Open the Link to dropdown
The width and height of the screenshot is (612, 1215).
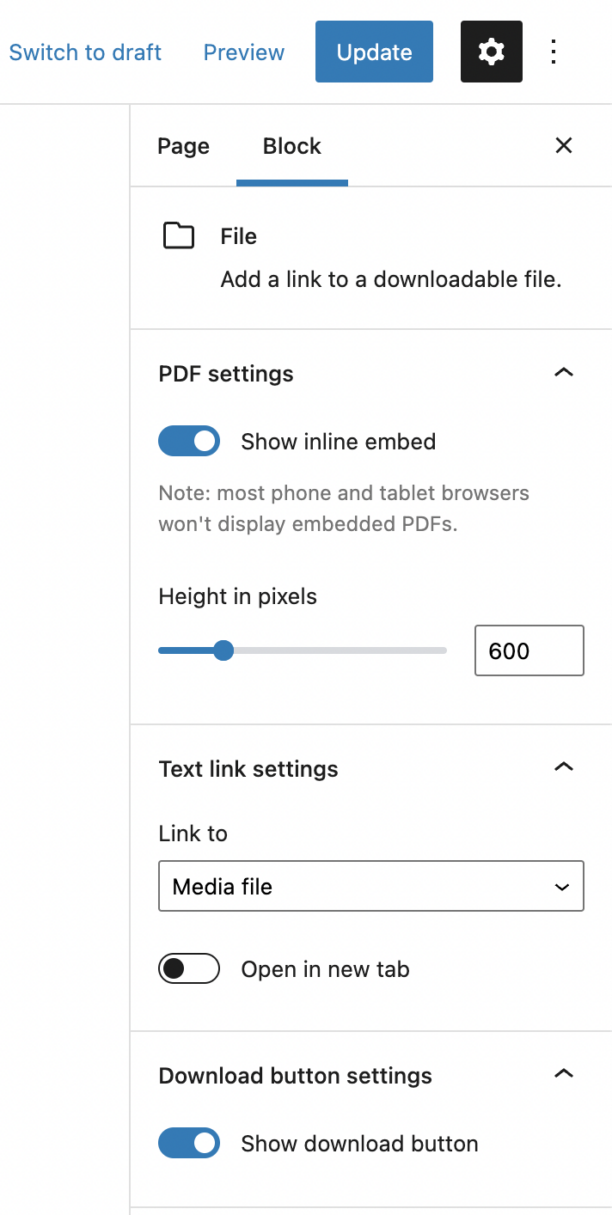[371, 887]
